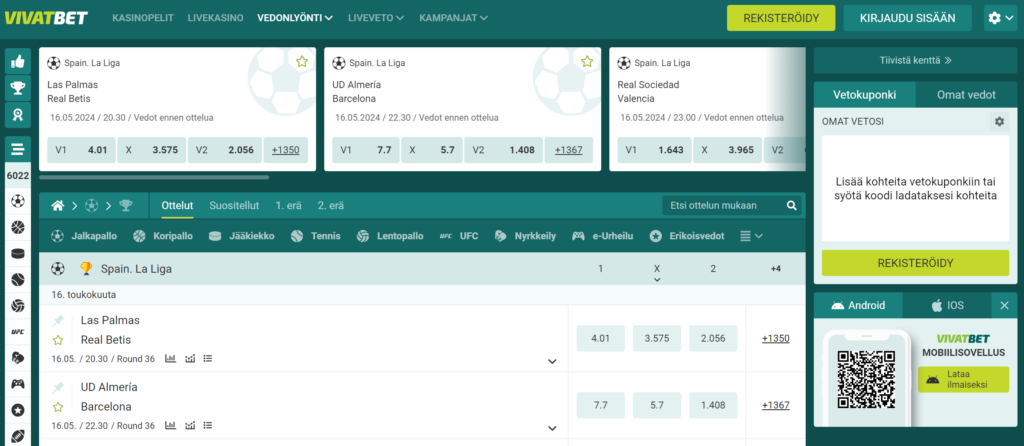Toggle favorite star for UD Almería row

coord(58,407)
